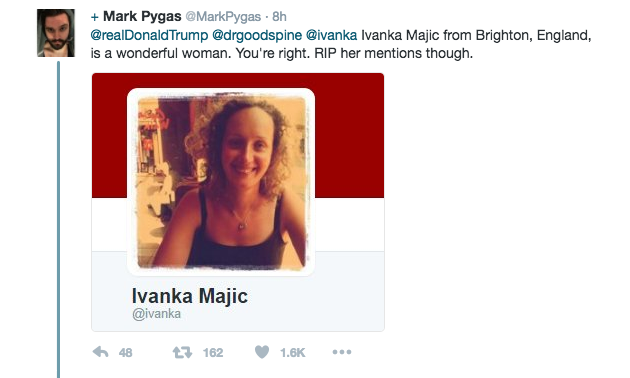Viewport: 630px width, 378px height.
Task: Click the tweet body text to expand
Action: [341, 44]
